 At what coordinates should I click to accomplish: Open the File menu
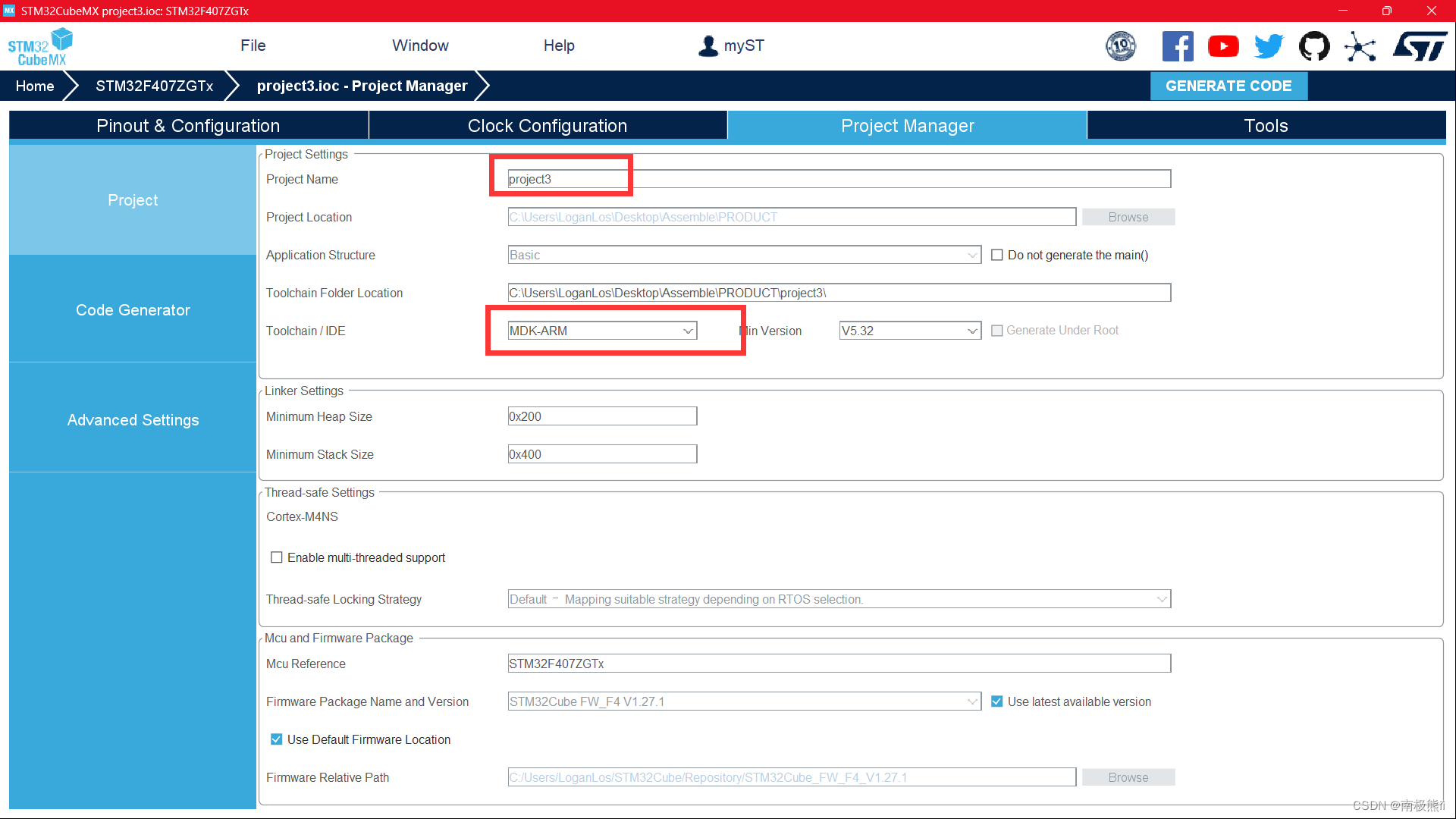pos(253,45)
